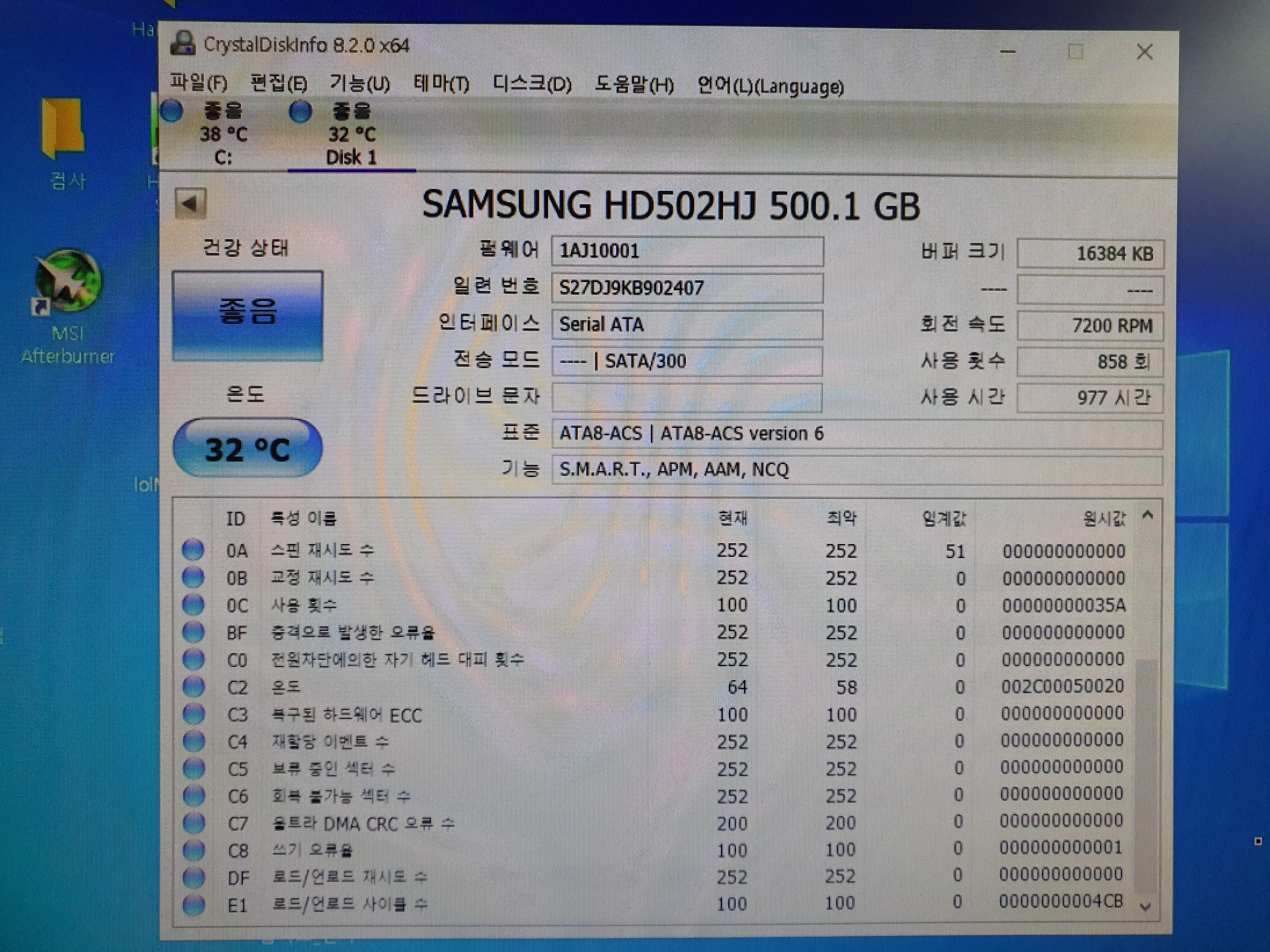Click raw value 002C00050020
This screenshot has width=1270, height=952.
1063,686
